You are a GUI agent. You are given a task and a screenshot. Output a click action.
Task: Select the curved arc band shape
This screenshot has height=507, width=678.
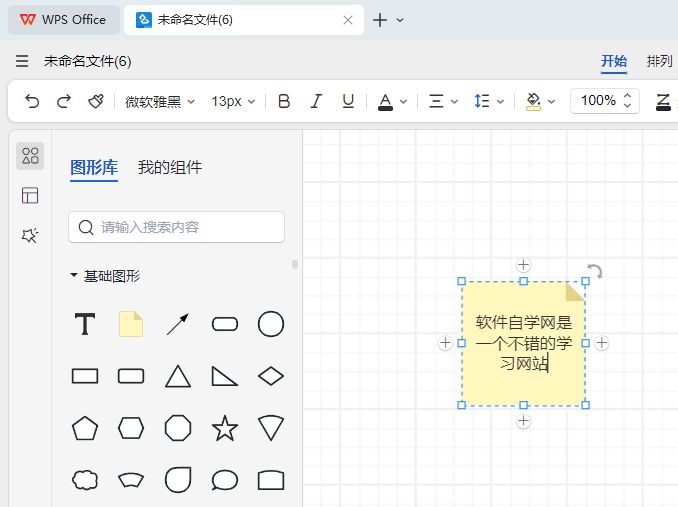click(x=131, y=480)
